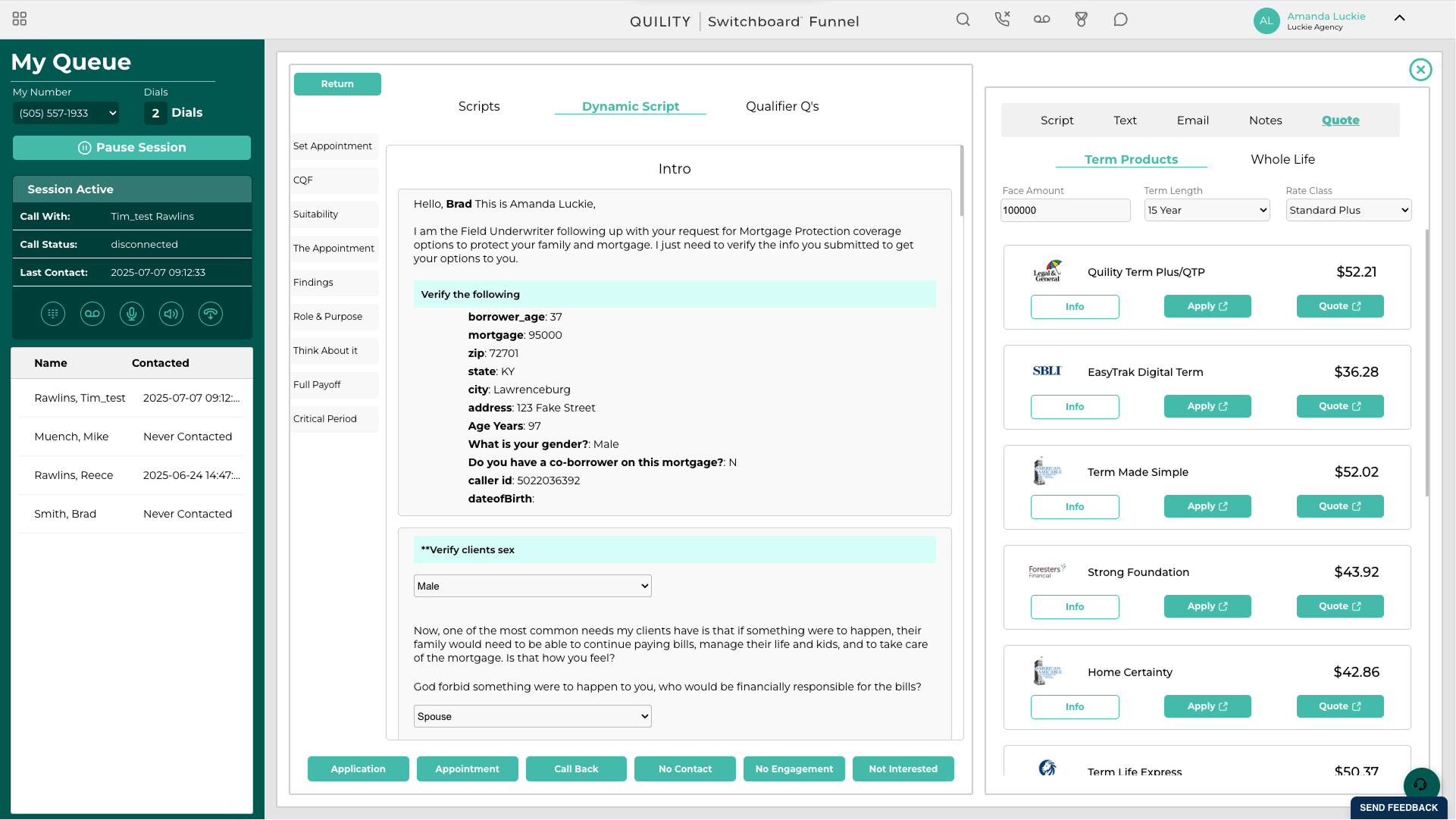Open the Text tab
This screenshot has height=820, width=1456.
click(1125, 120)
